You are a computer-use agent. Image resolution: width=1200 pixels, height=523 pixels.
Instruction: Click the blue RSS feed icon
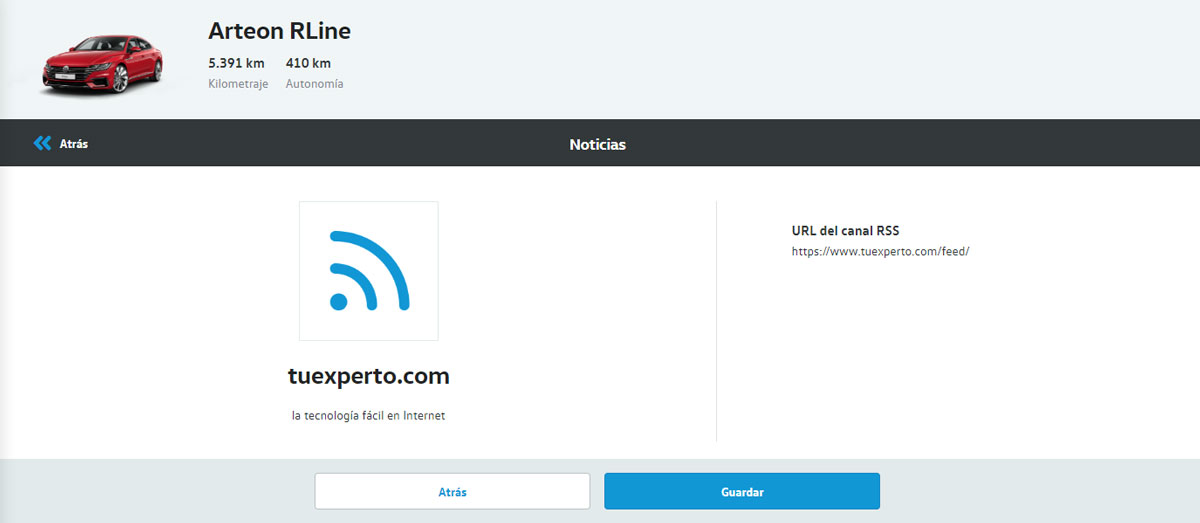(369, 270)
